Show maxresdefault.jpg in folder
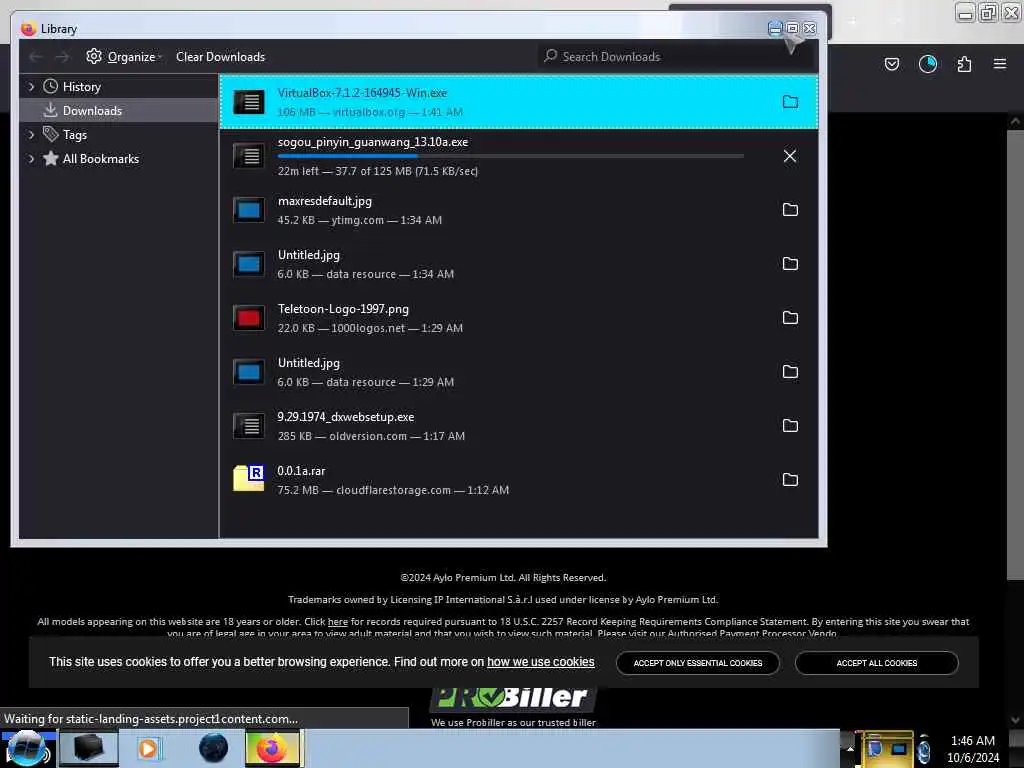This screenshot has width=1024, height=768. point(790,210)
